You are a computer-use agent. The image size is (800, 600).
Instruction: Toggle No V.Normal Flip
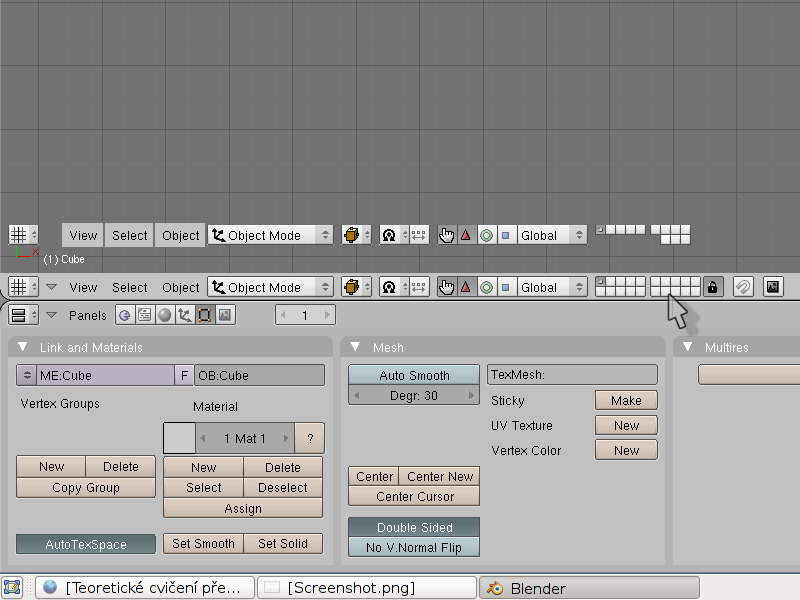(x=414, y=547)
